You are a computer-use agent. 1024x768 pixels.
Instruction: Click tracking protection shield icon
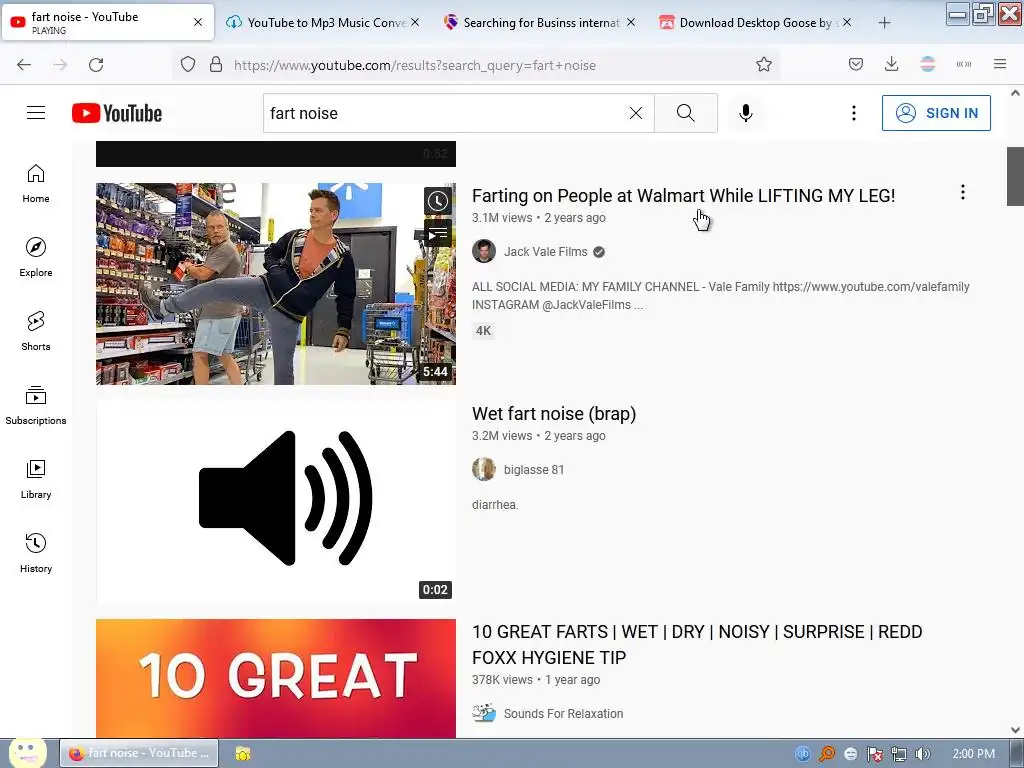(188, 65)
